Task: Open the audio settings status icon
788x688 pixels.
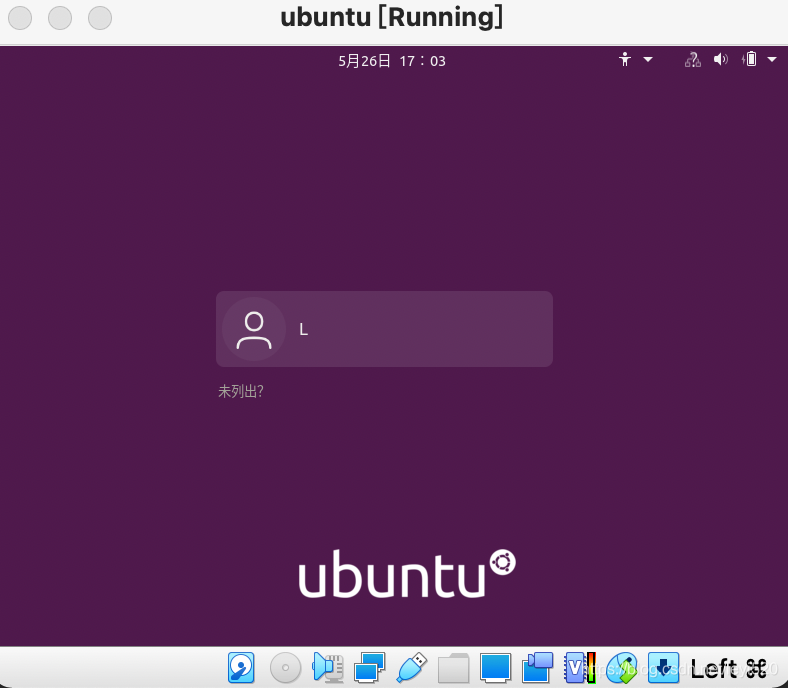Action: [328, 667]
